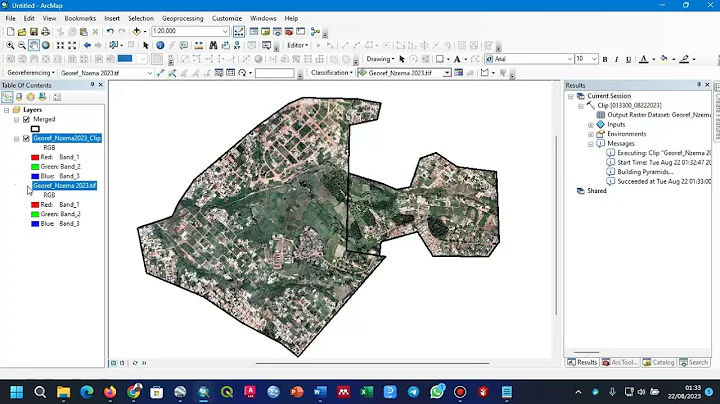Click the Print icon
The width and height of the screenshot is (720, 404).
coord(45,32)
